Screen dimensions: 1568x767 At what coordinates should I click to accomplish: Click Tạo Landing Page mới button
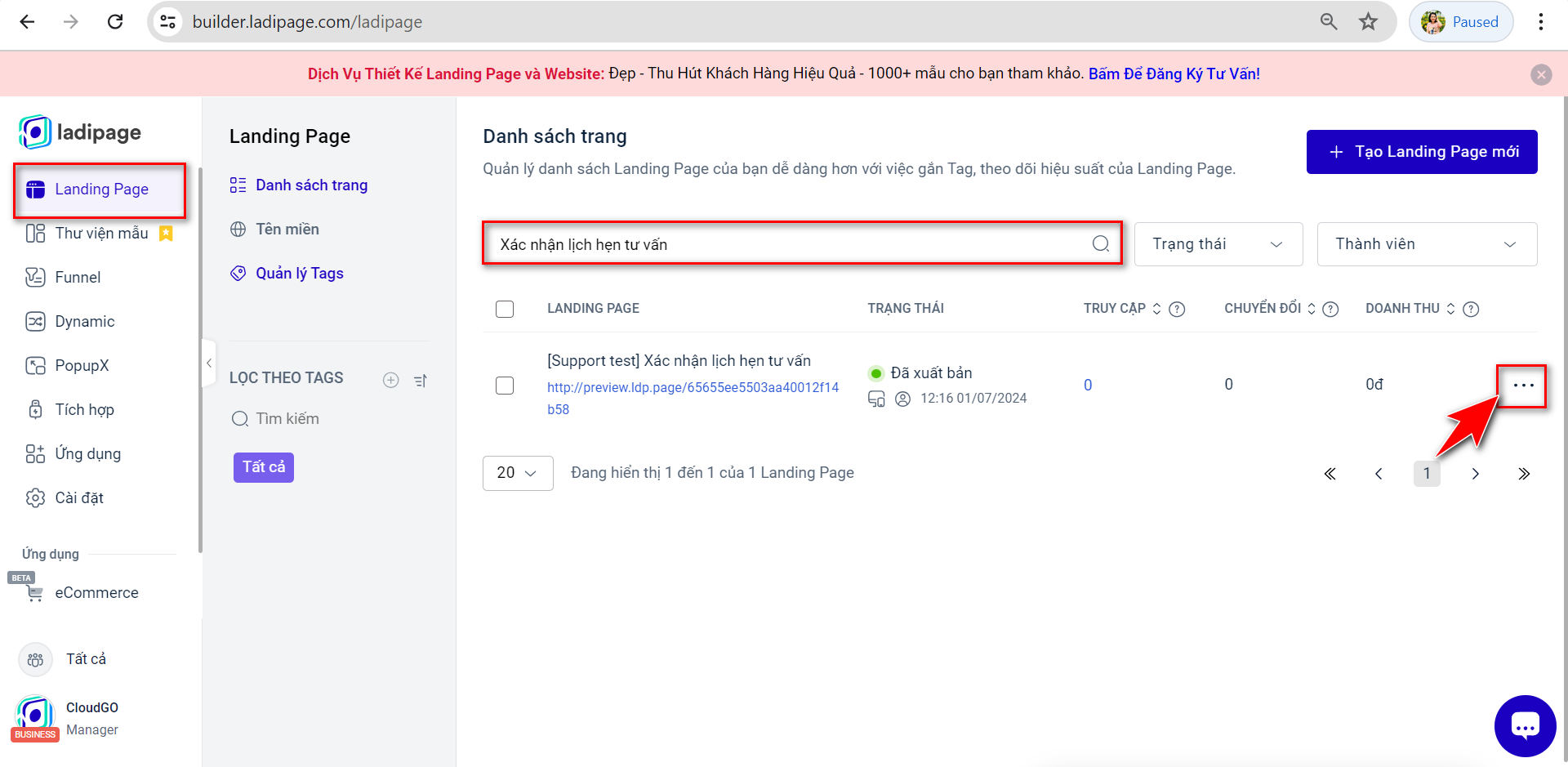pyautogui.click(x=1421, y=151)
